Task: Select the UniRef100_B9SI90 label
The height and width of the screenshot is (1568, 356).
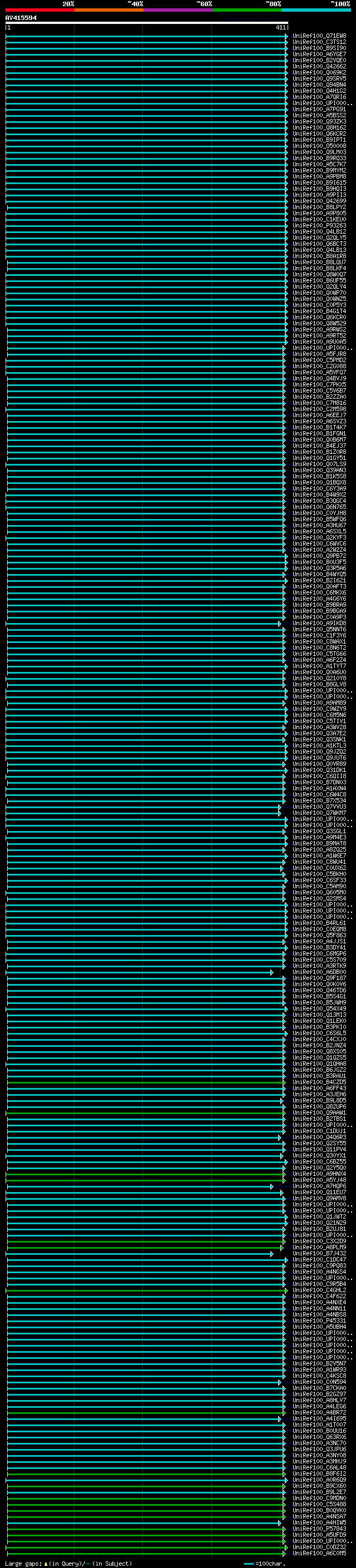Action: tap(319, 48)
